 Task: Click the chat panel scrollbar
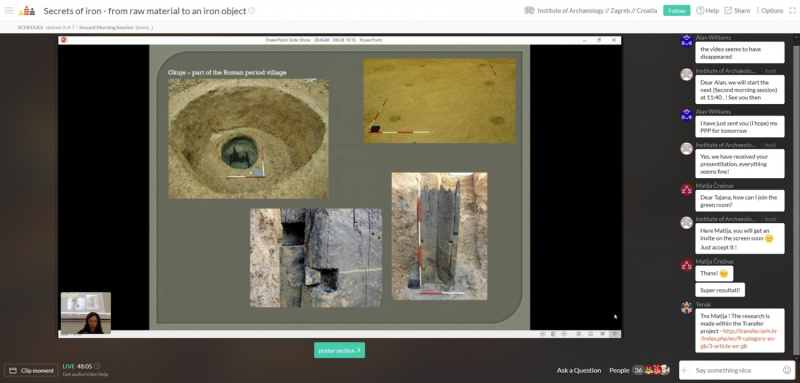(795, 199)
